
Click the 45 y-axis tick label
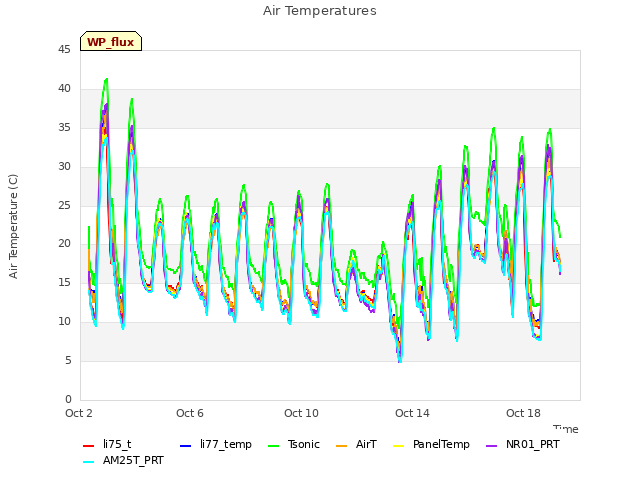pos(64,50)
